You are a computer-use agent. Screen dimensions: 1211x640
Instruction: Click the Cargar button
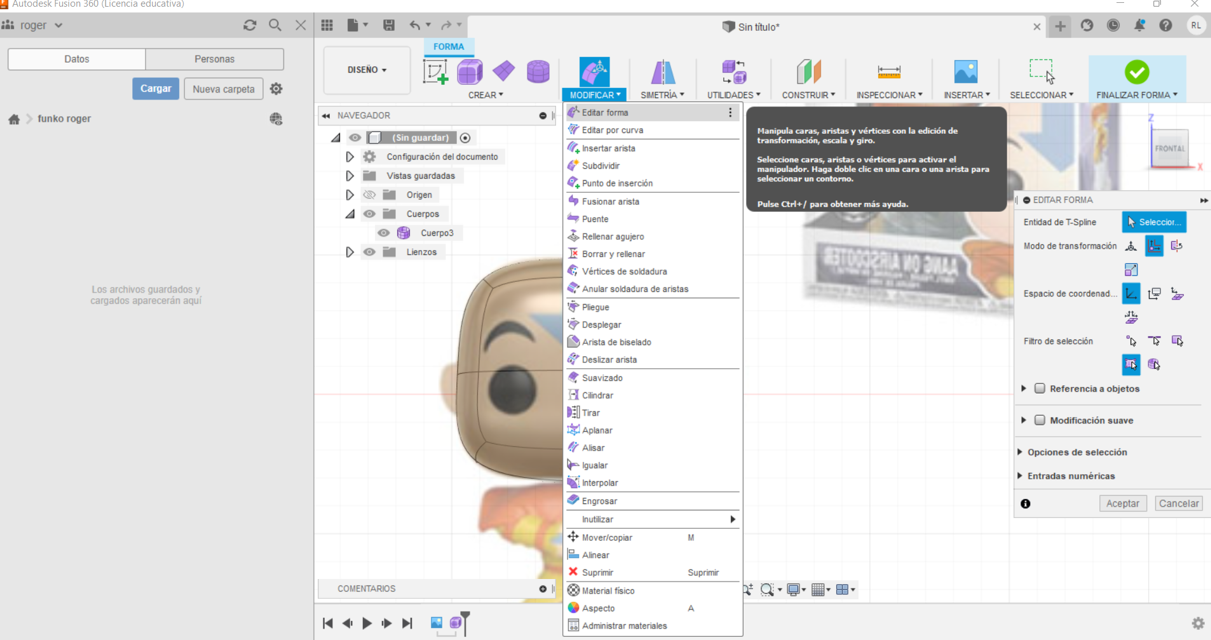point(155,89)
